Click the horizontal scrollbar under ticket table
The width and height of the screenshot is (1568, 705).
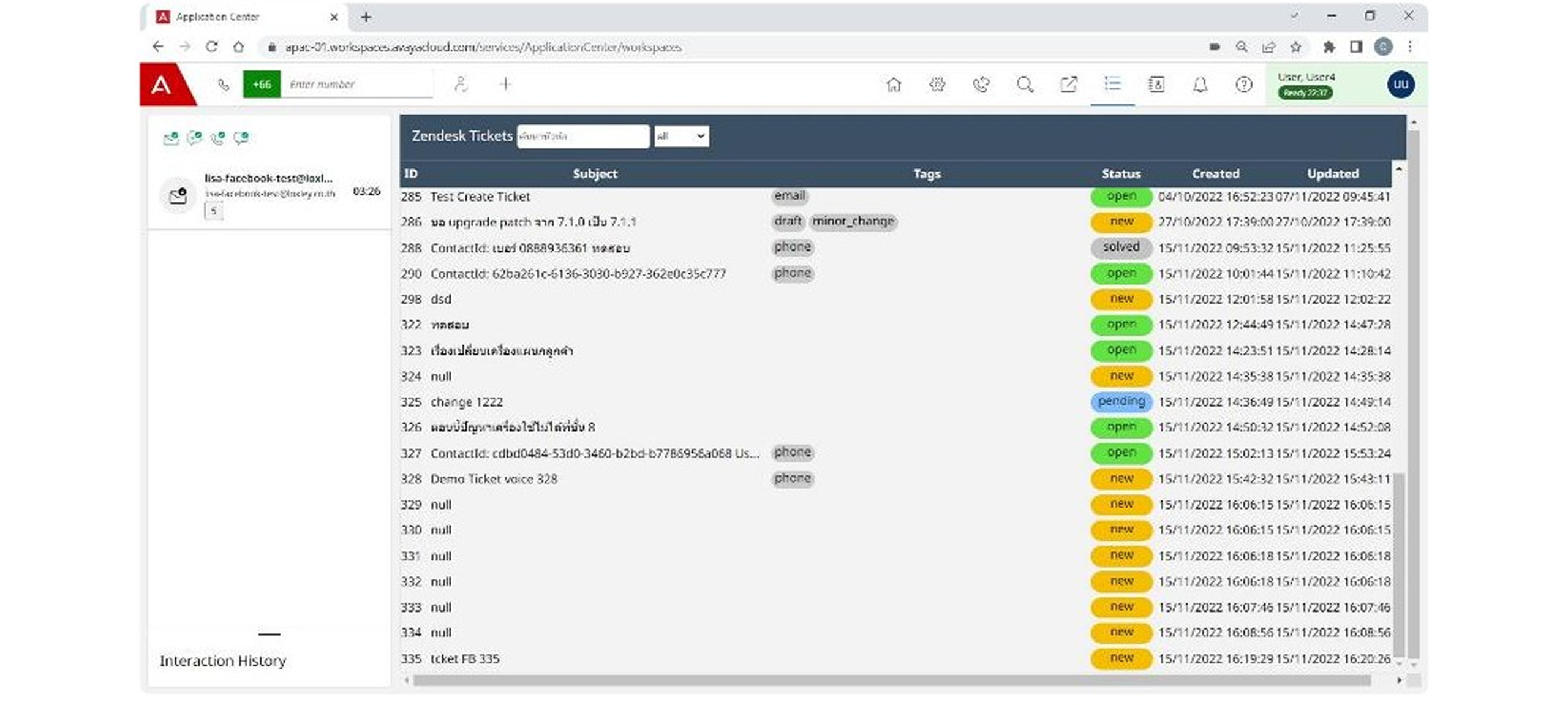tap(891, 680)
